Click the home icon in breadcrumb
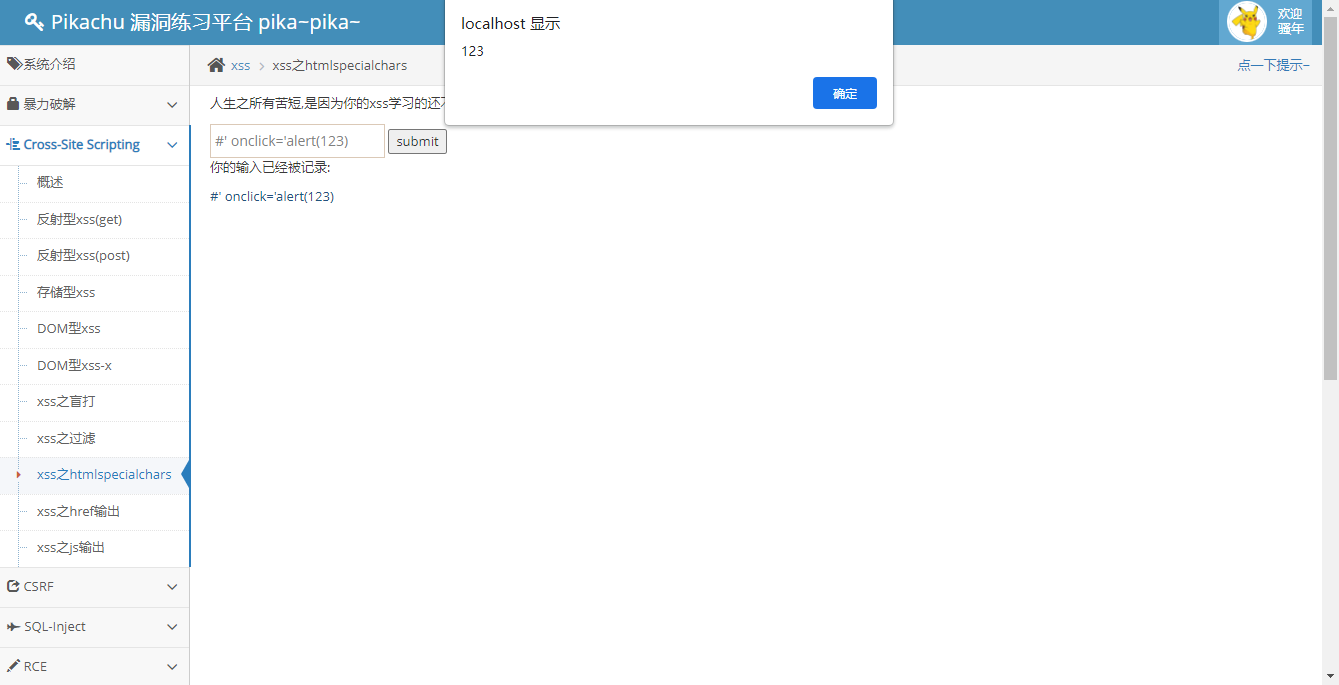This screenshot has height=685, width=1339. [216, 65]
